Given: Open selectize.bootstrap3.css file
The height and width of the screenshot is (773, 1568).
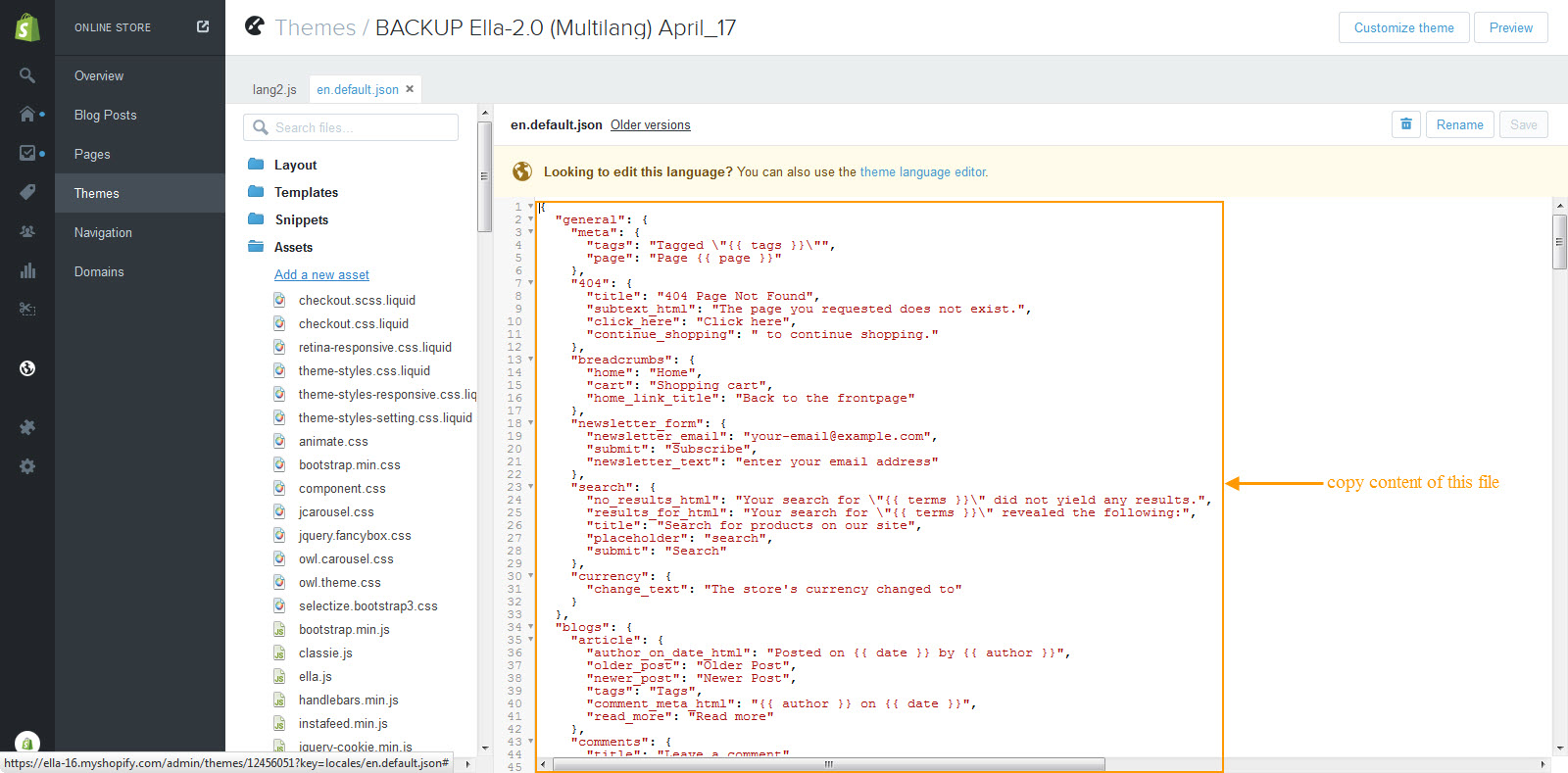Looking at the screenshot, I should coord(368,605).
